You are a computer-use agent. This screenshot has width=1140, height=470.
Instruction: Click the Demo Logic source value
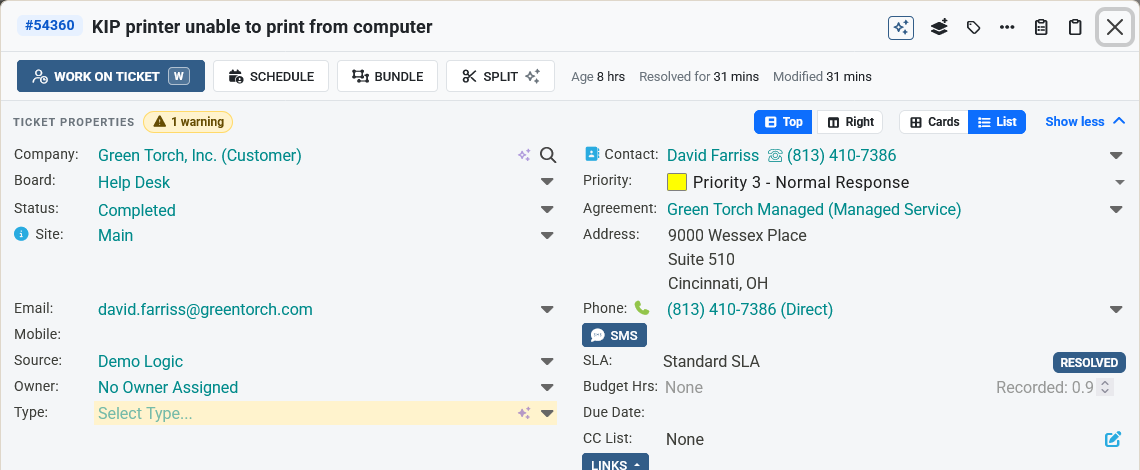tap(140, 362)
